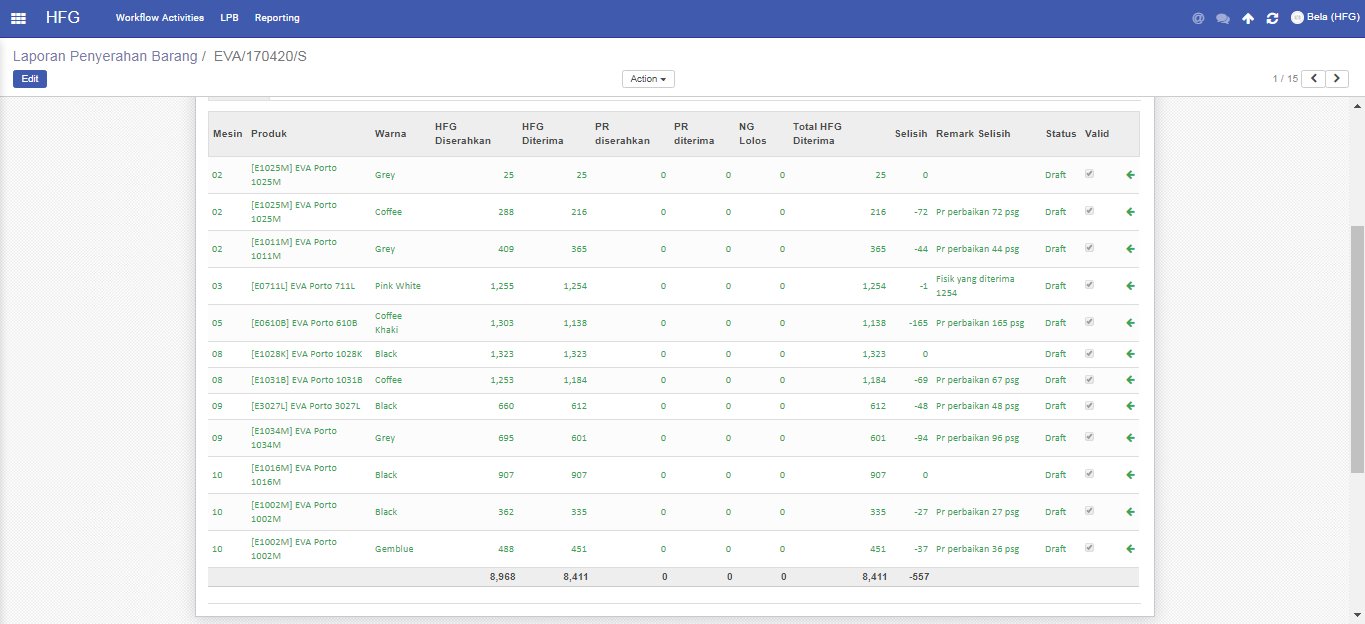Click the up arrow icon in navbar
This screenshot has height=624, width=1365.
(x=1248, y=18)
